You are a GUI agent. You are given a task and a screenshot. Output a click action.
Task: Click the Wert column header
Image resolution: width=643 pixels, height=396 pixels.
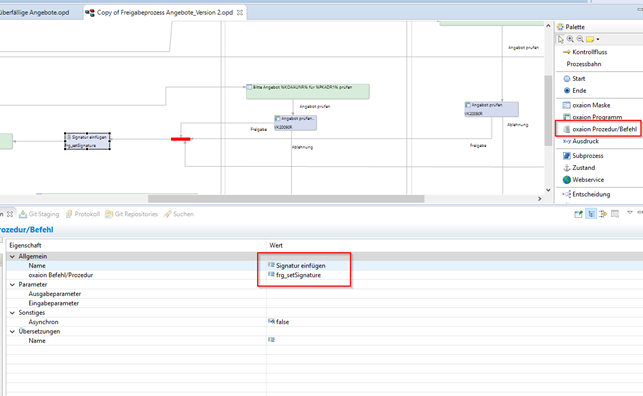[454, 245]
